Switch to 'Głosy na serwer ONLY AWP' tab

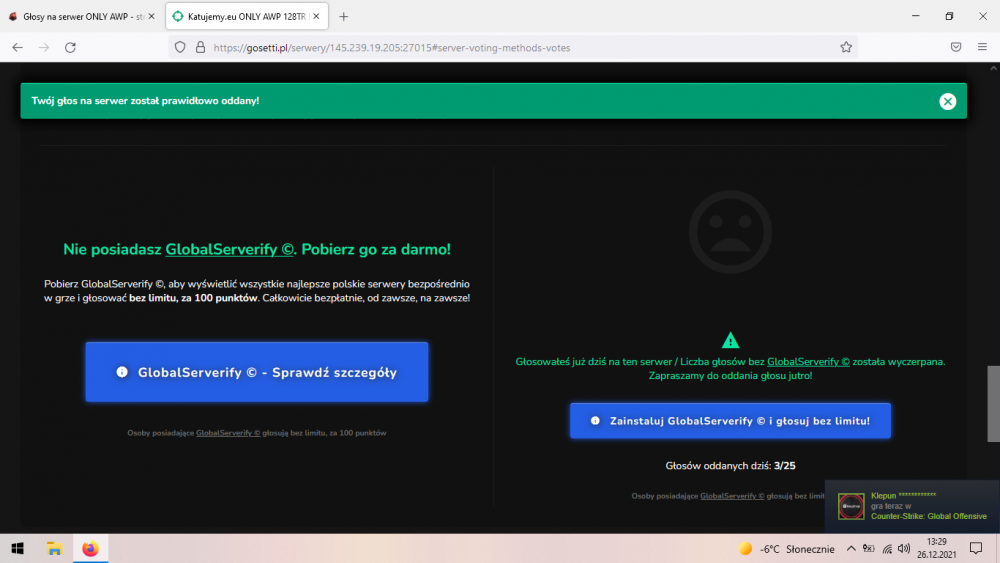83,17
